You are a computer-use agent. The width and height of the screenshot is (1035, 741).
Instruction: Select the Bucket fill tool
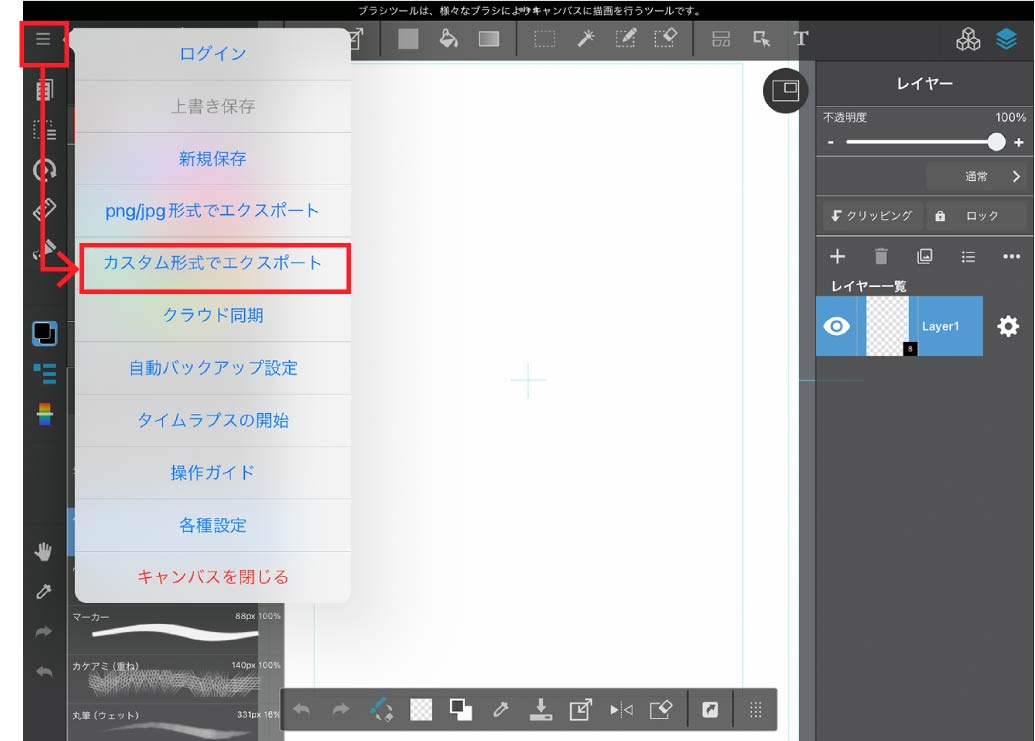tap(449, 39)
